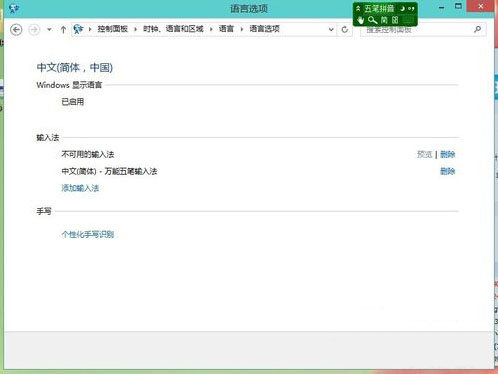This screenshot has width=498, height=374.
Task: Open 个性化手写识别 link
Action: tap(88, 234)
